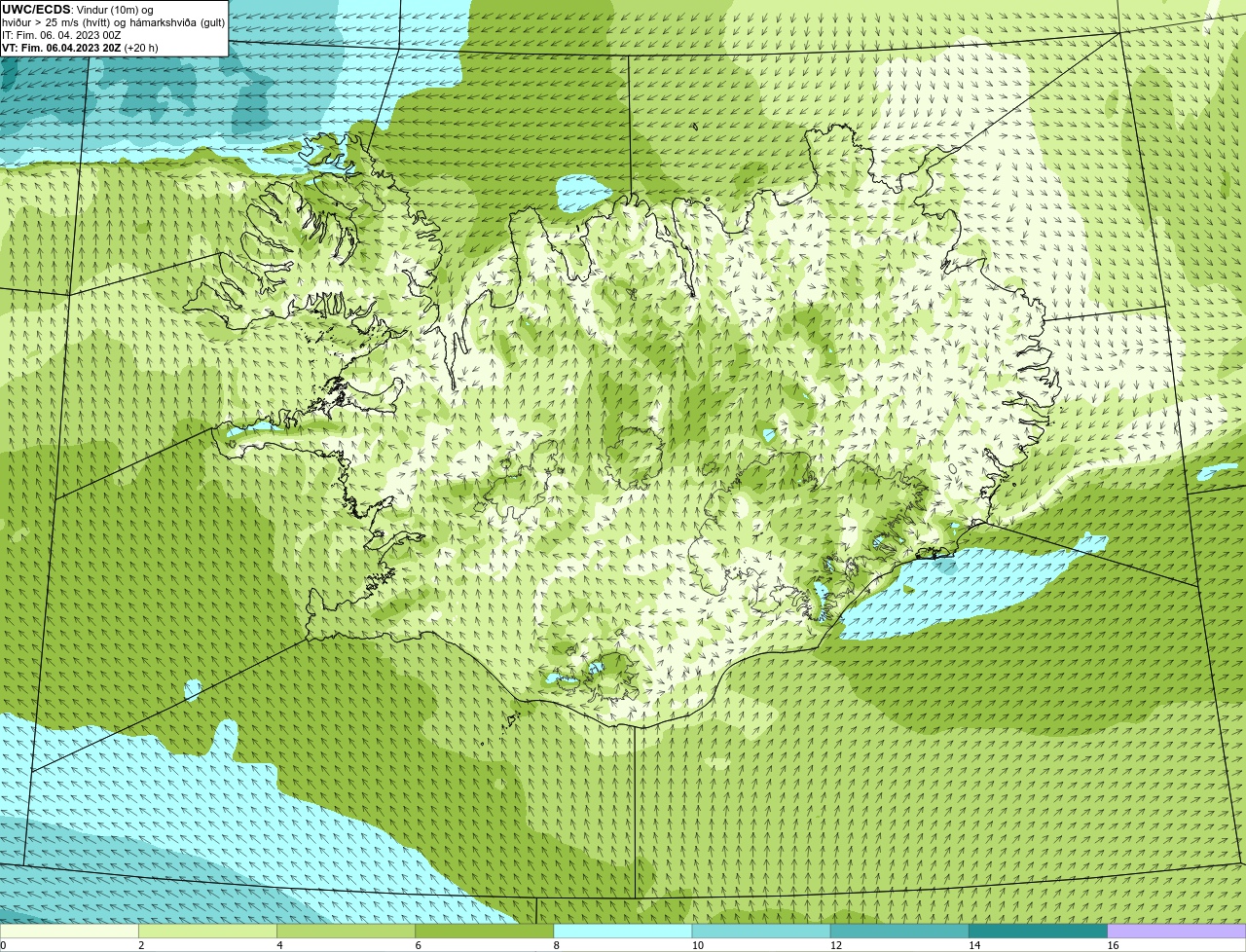The height and width of the screenshot is (952, 1246).
Task: Click the 'VT: Fim. 06.04.2023 20Z (+20 h)' line
Action: [80, 48]
